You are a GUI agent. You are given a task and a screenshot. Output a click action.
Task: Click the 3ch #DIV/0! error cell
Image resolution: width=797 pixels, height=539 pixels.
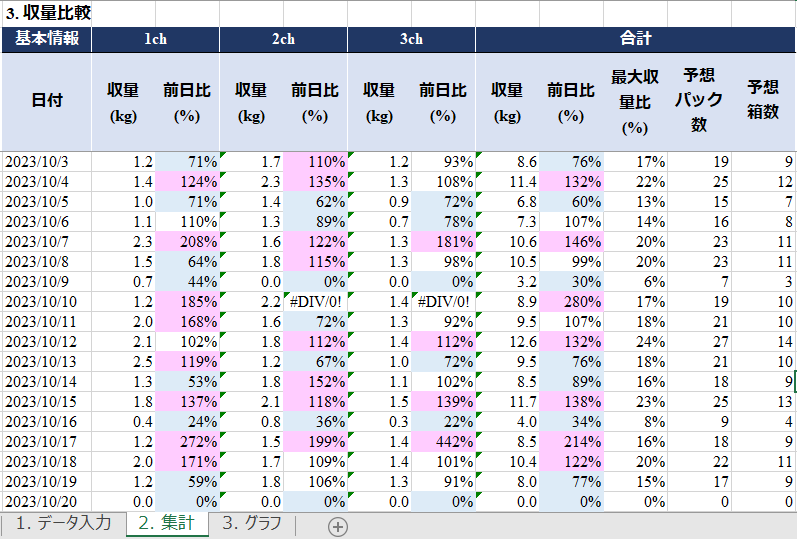pos(444,302)
